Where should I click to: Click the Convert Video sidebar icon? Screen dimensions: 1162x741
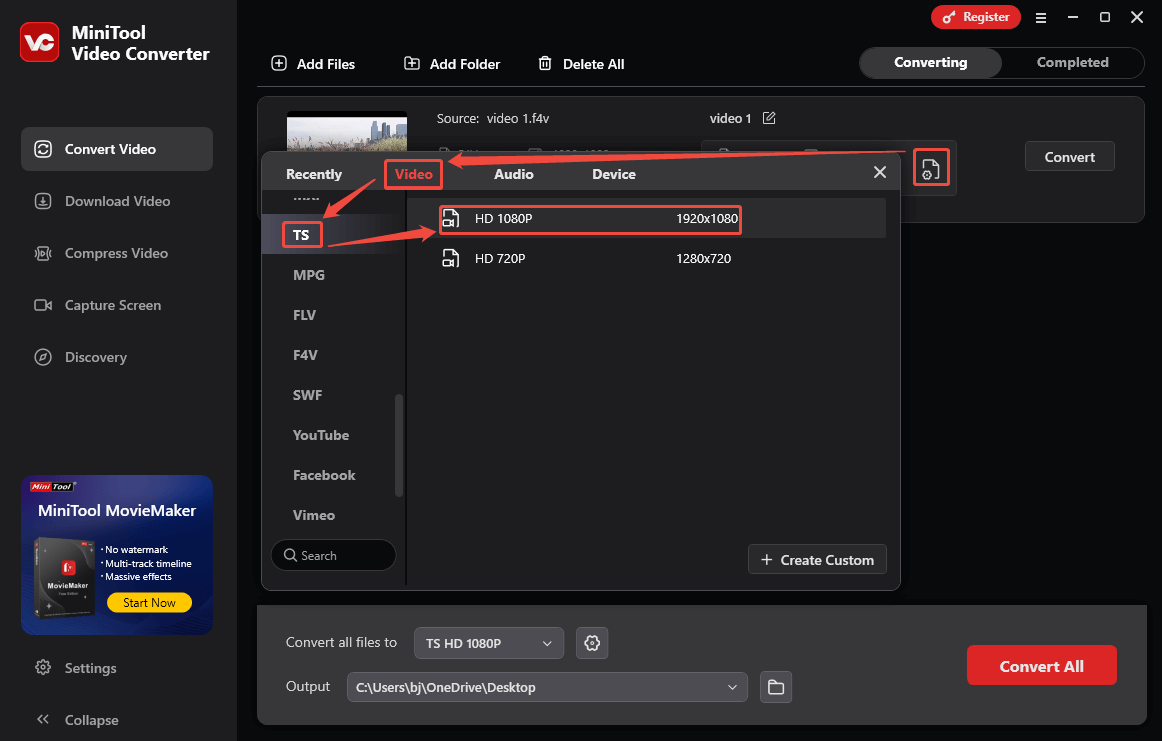coord(43,149)
